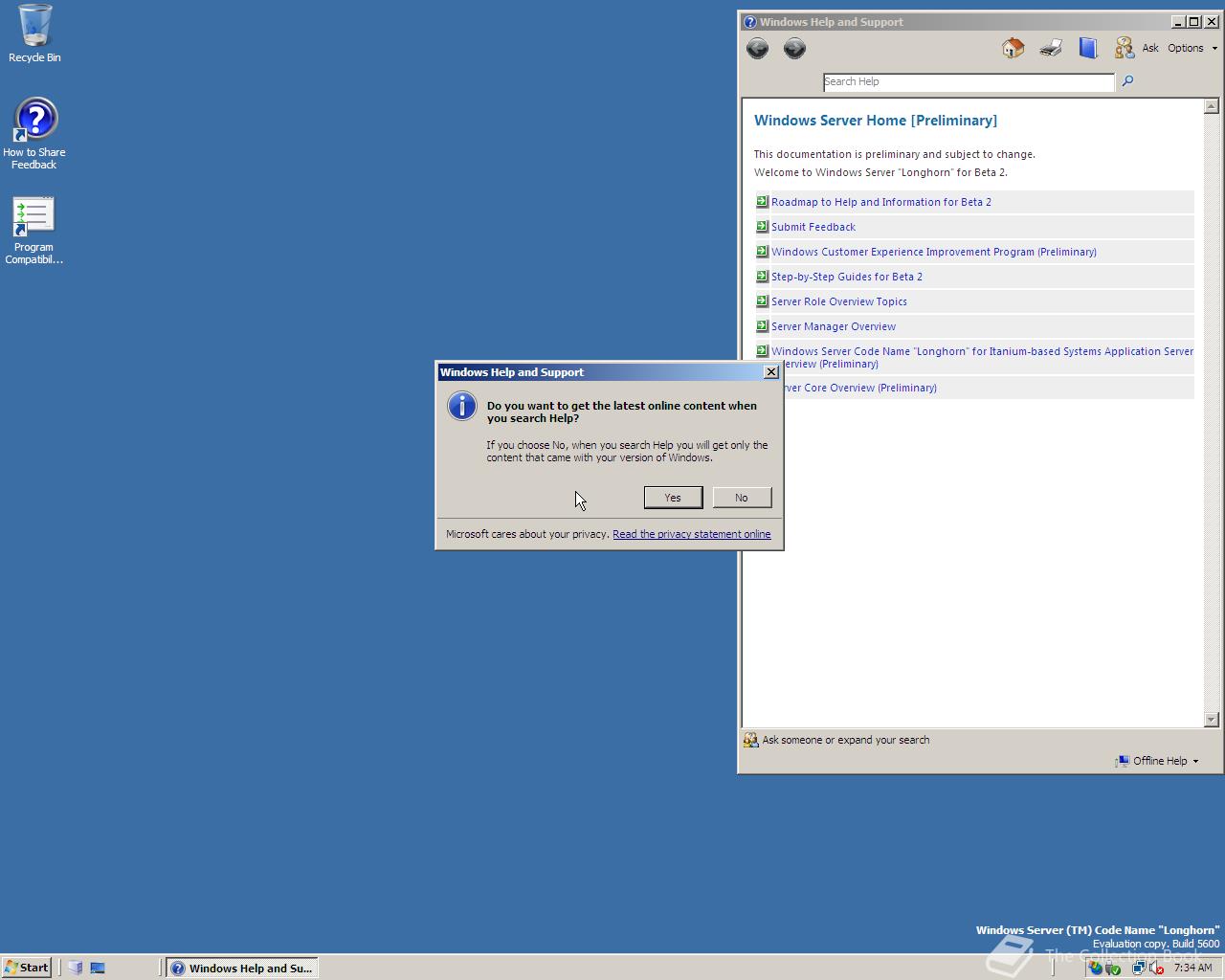The height and width of the screenshot is (980, 1225).
Task: Click the Ask people icon in toolbar
Action: [x=1124, y=48]
